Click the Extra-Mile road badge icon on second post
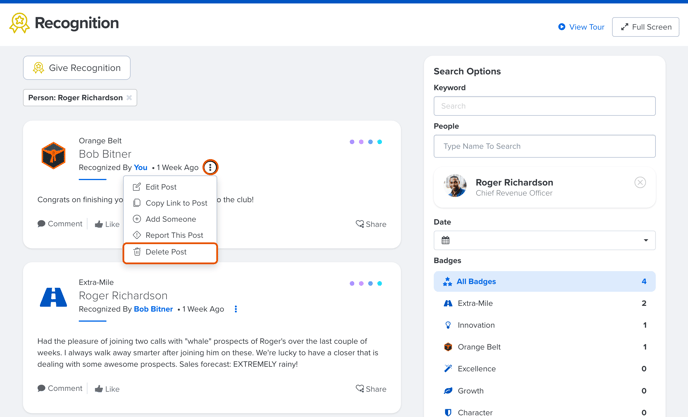Image resolution: width=688 pixels, height=417 pixels. pyautogui.click(x=54, y=297)
